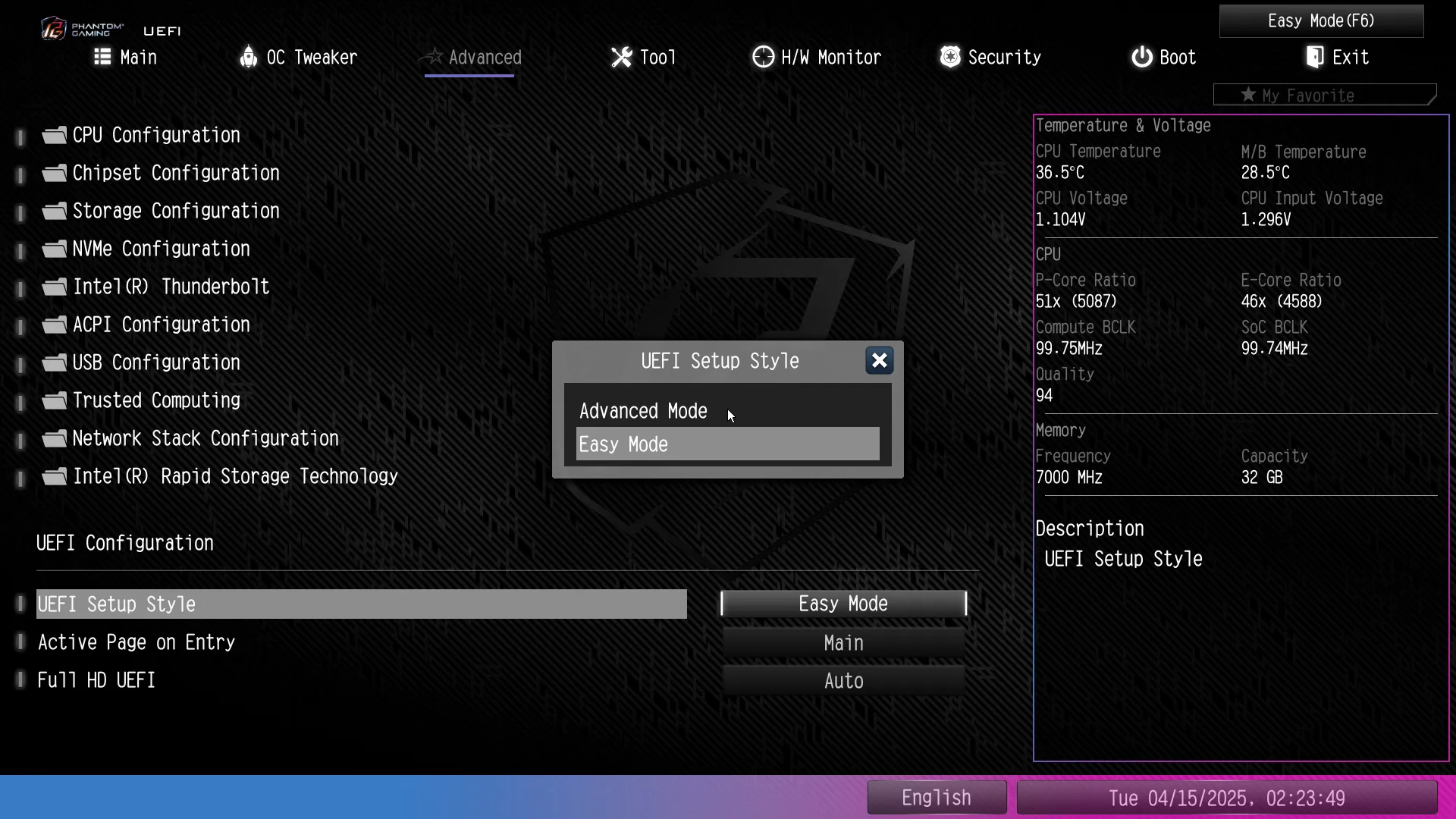Click the Easy Mode (F6) button

coord(1321,20)
